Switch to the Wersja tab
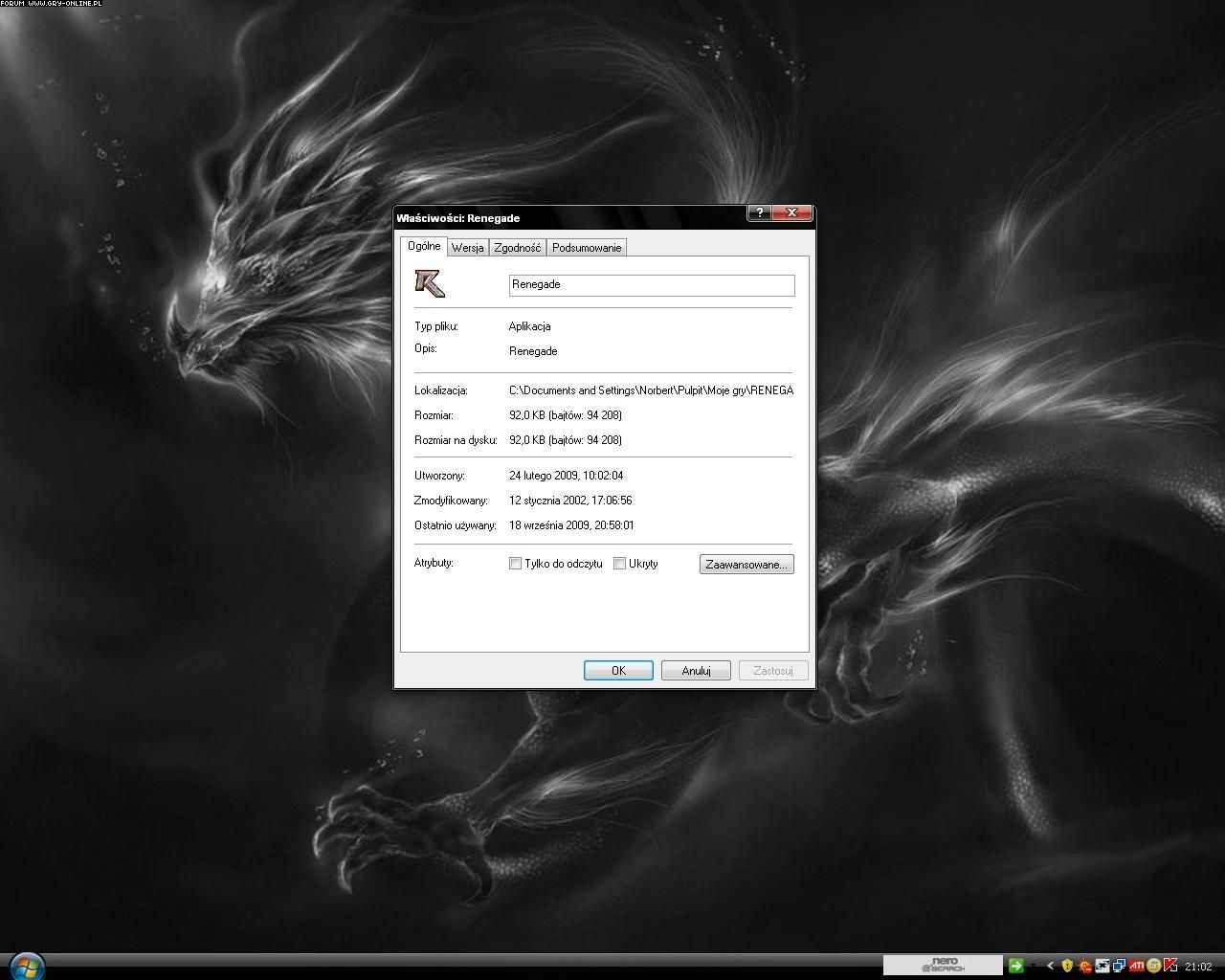The height and width of the screenshot is (980, 1225). point(467,248)
